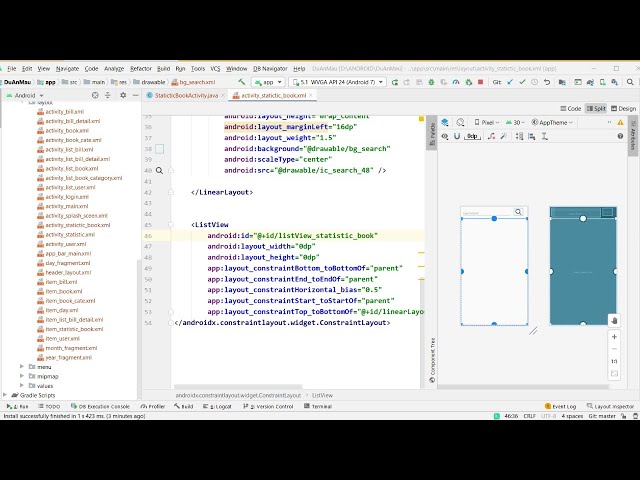Open the AppTheme dropdown

point(552,122)
